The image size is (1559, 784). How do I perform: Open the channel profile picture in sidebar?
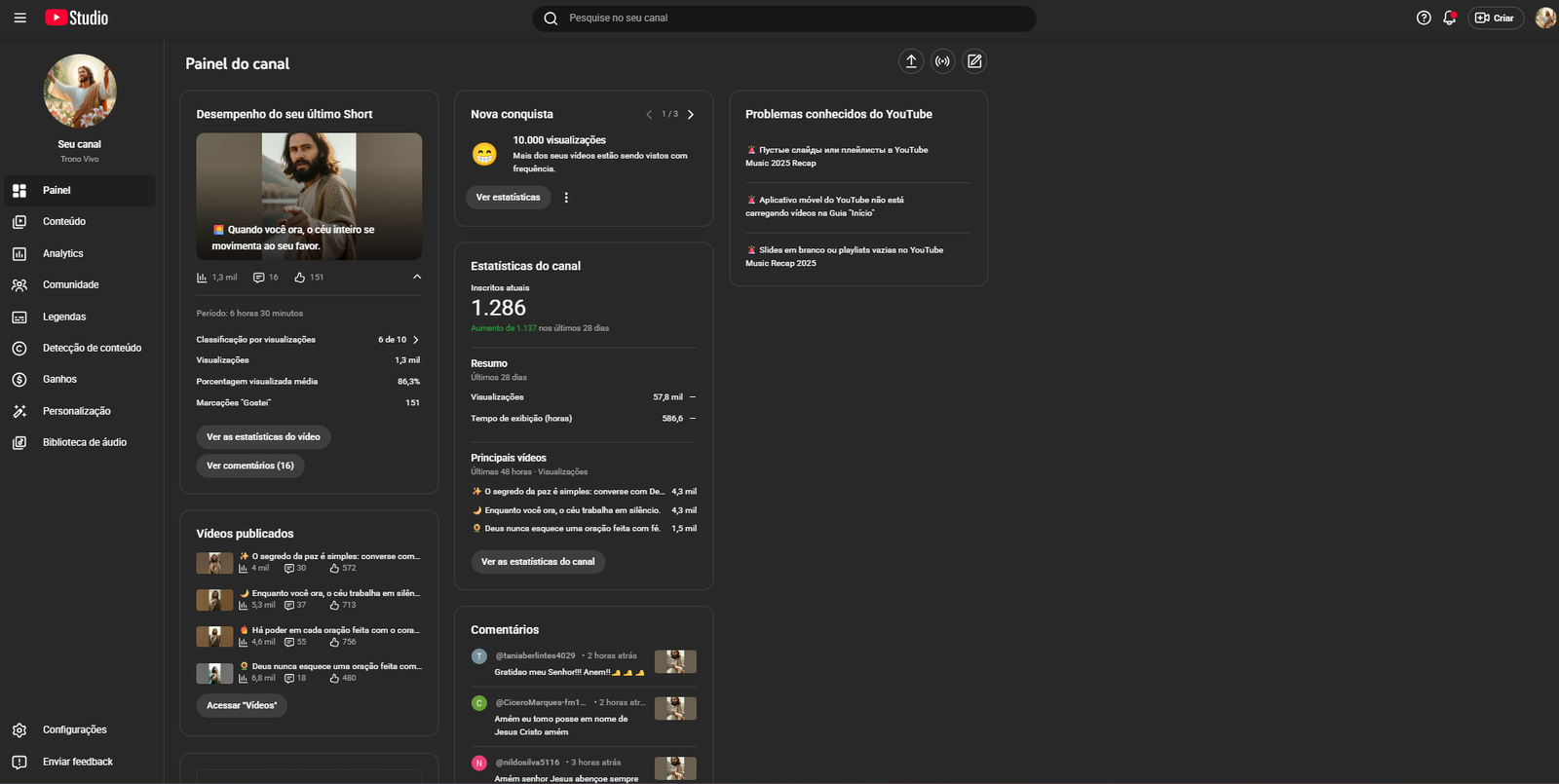click(x=80, y=91)
